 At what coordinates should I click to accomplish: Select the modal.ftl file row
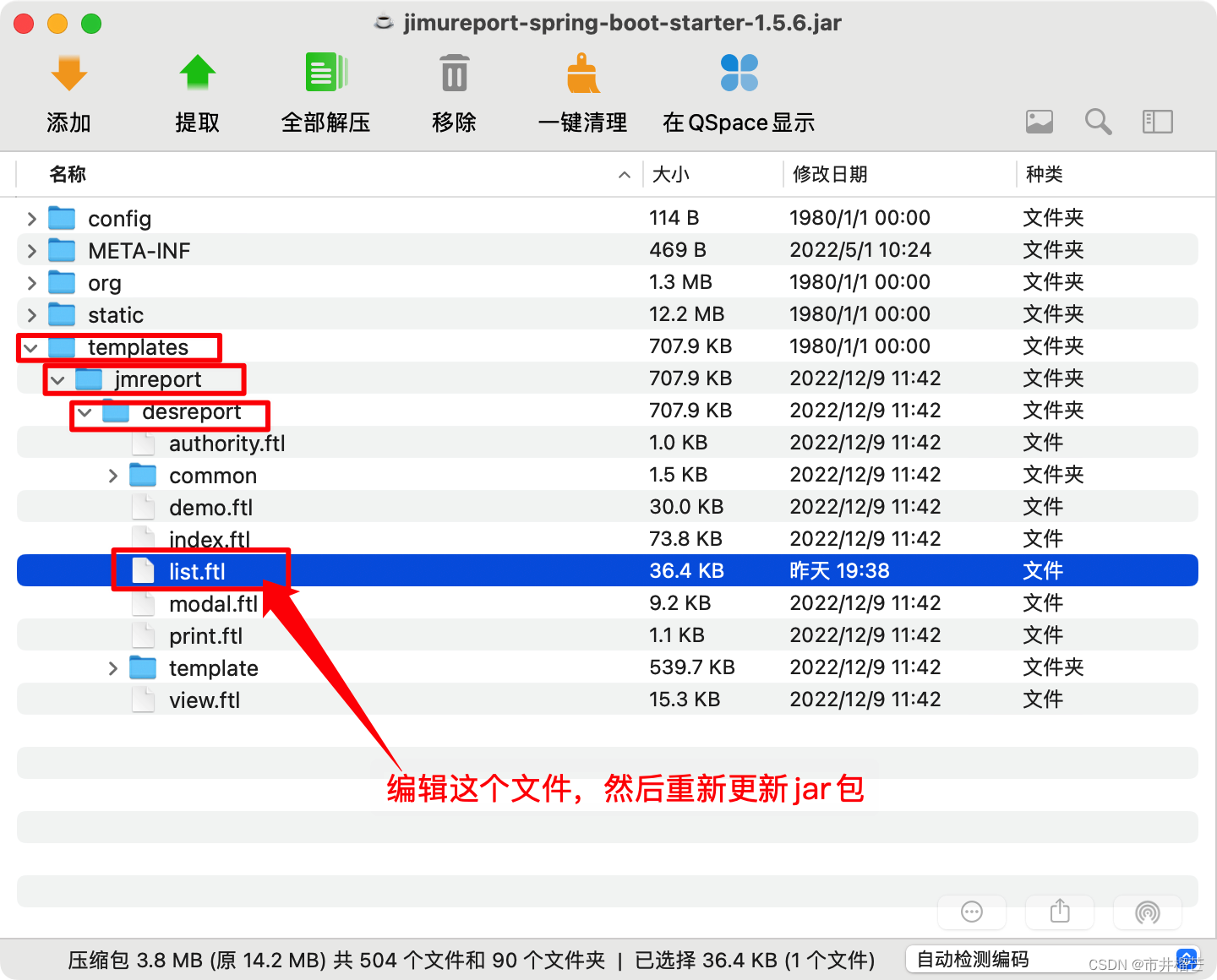(x=608, y=603)
